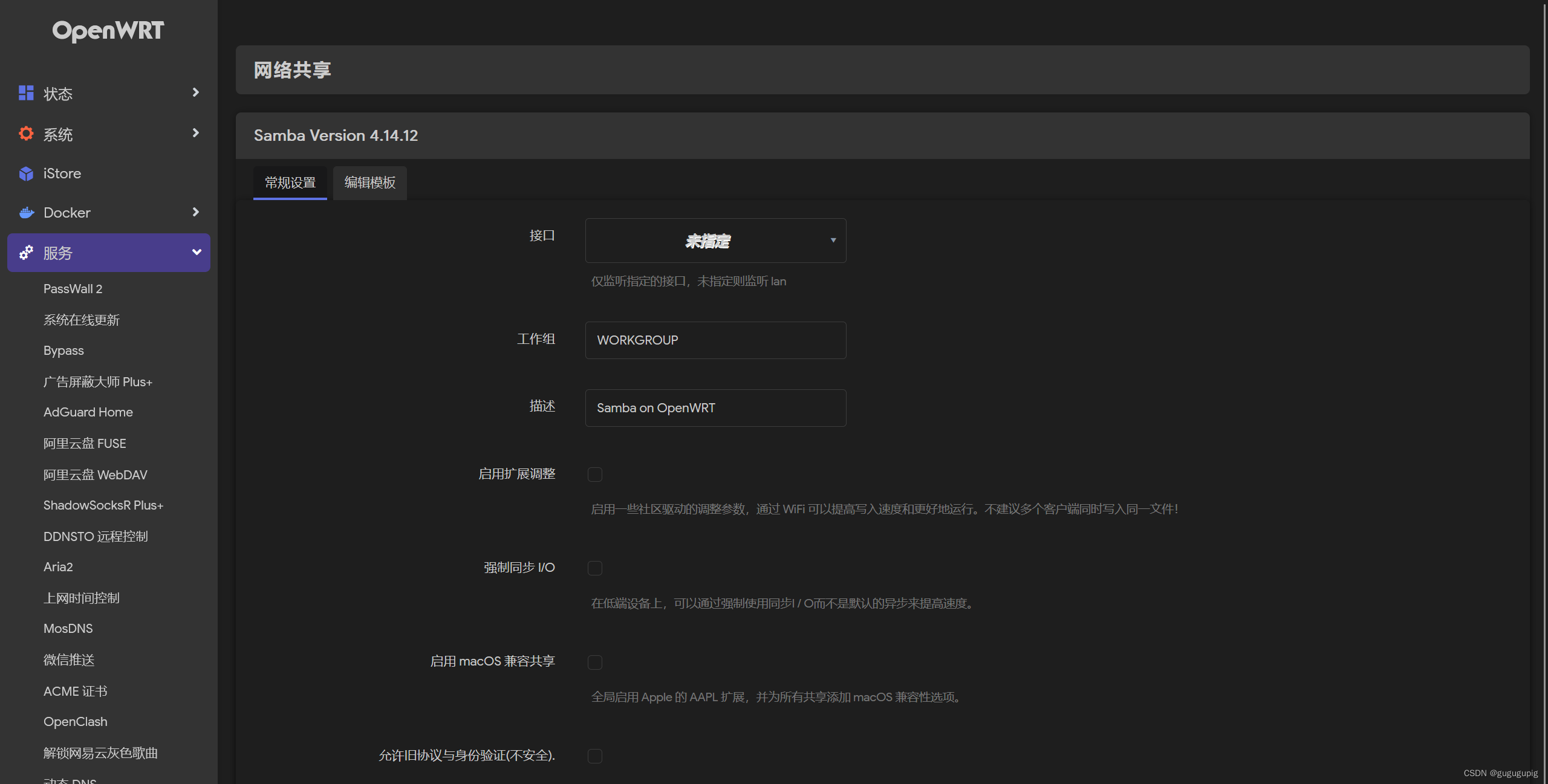Open the PassWall 2 service link
The image size is (1548, 784).
[73, 289]
